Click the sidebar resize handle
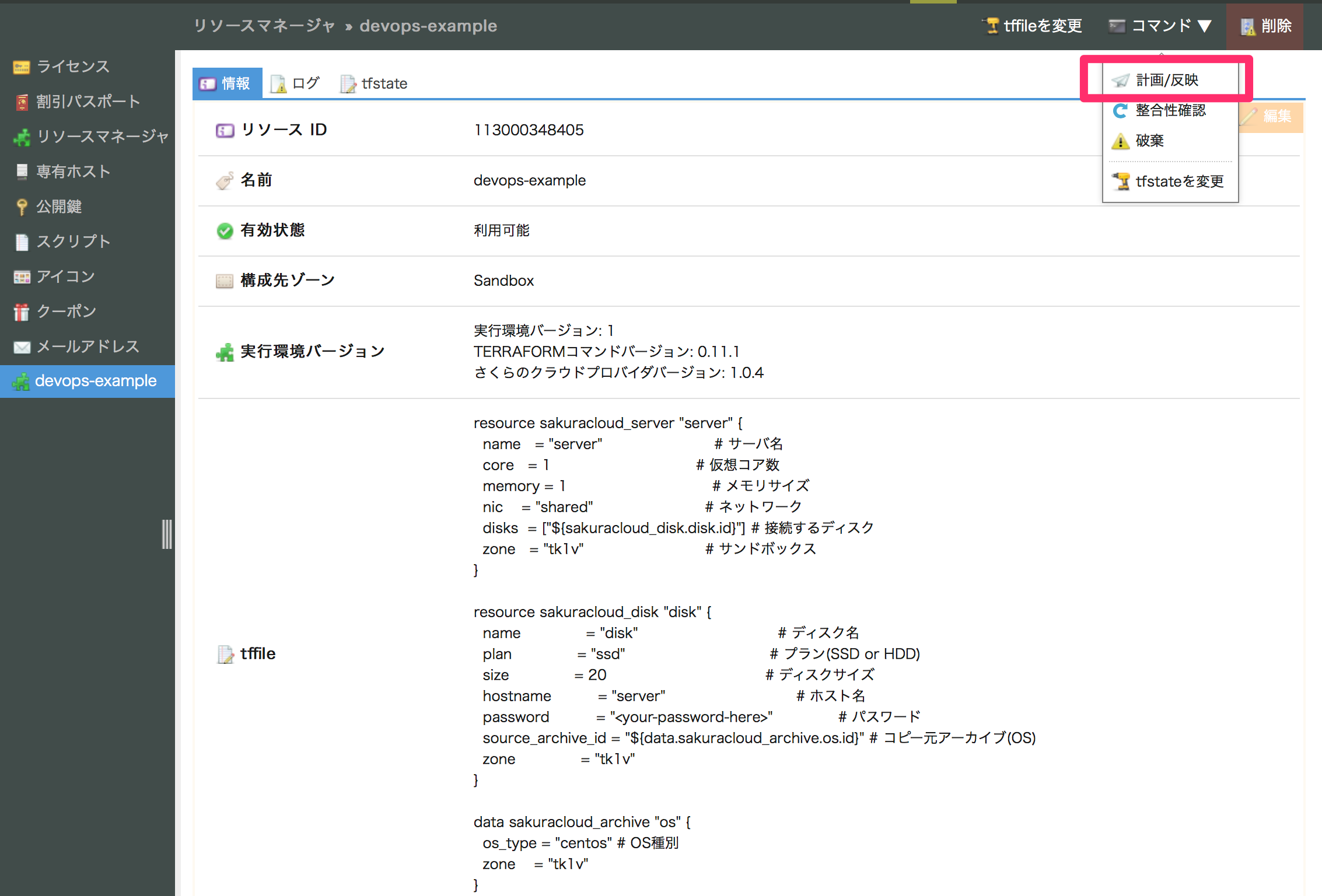The width and height of the screenshot is (1322, 896). 167,534
